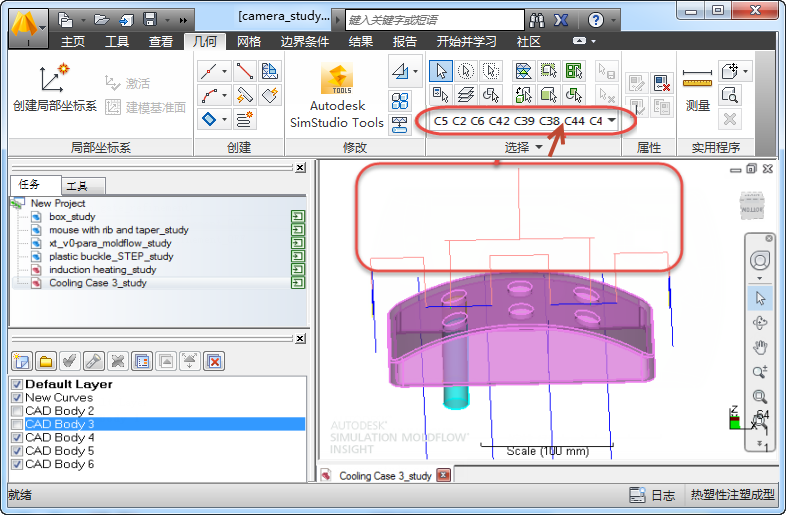Click 热塑性注塑成型 in status bar
Viewport: 786px width, 515px height.
point(732,495)
